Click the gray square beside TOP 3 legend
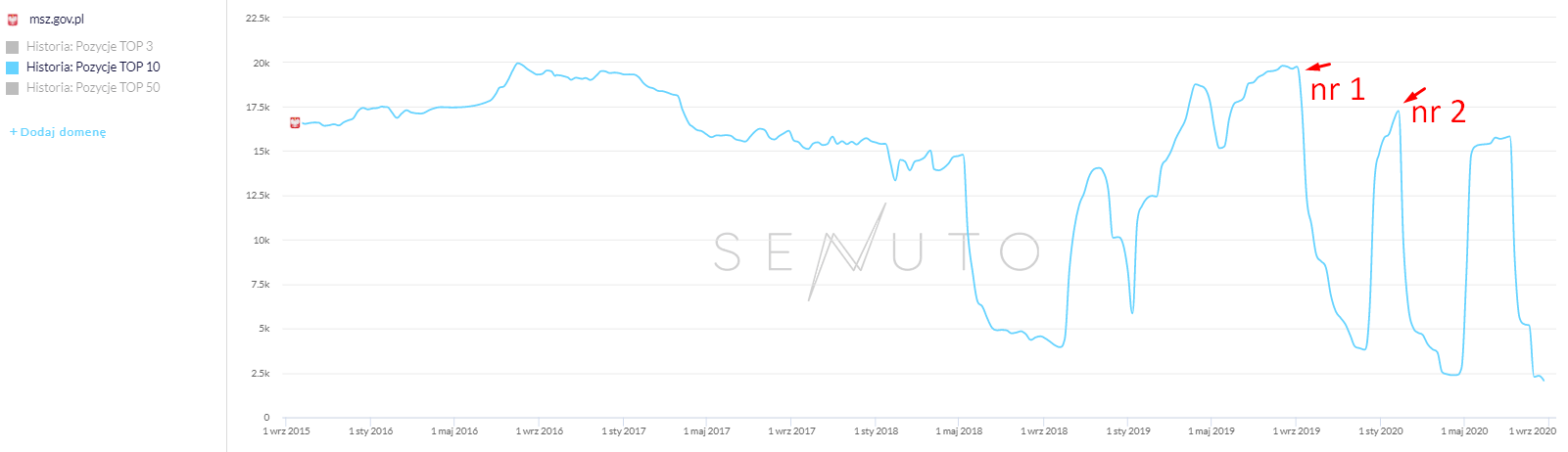Viewport: 1568px width, 452px height. click(x=13, y=47)
